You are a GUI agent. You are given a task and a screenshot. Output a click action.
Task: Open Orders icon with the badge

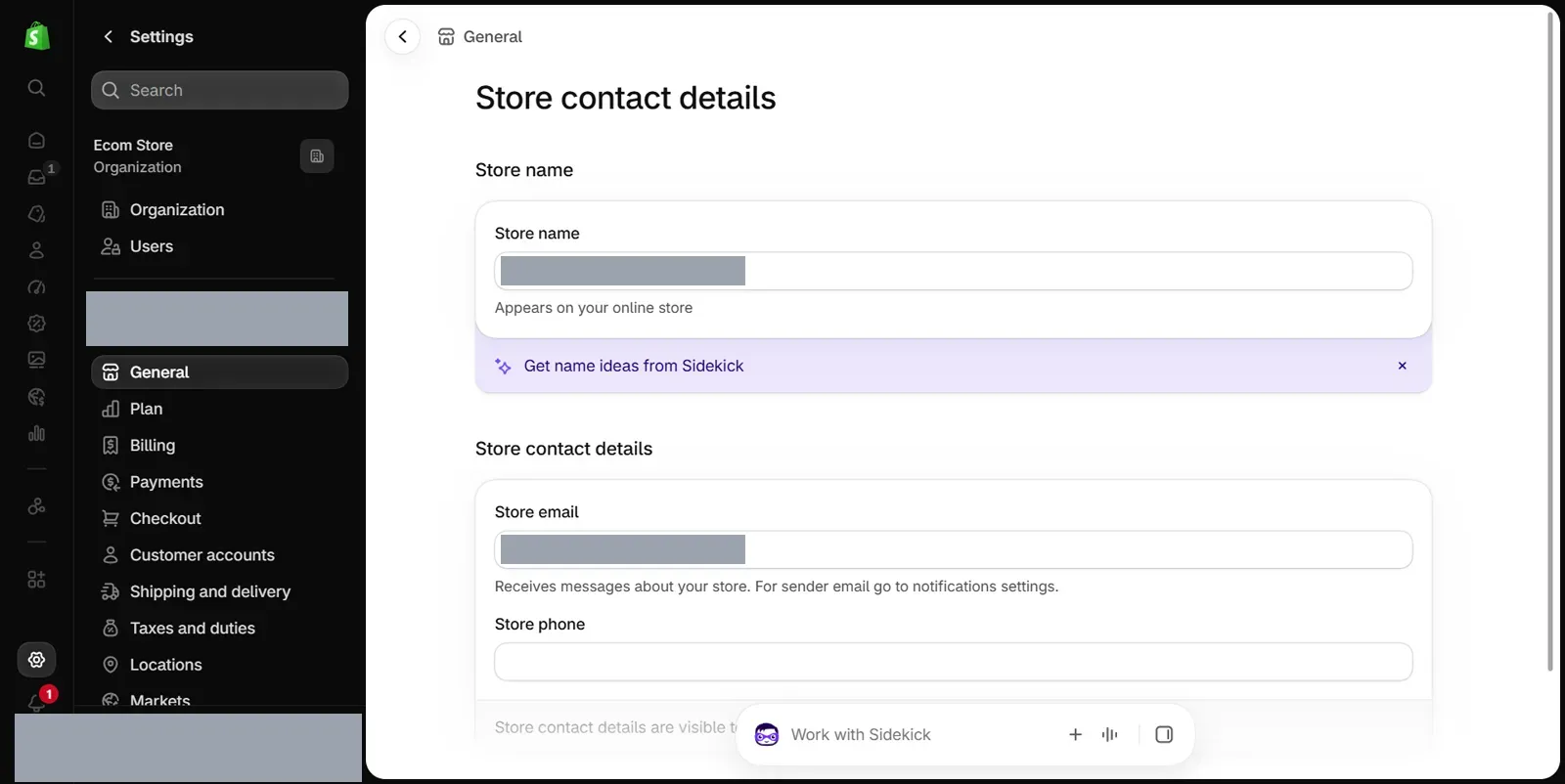36,177
